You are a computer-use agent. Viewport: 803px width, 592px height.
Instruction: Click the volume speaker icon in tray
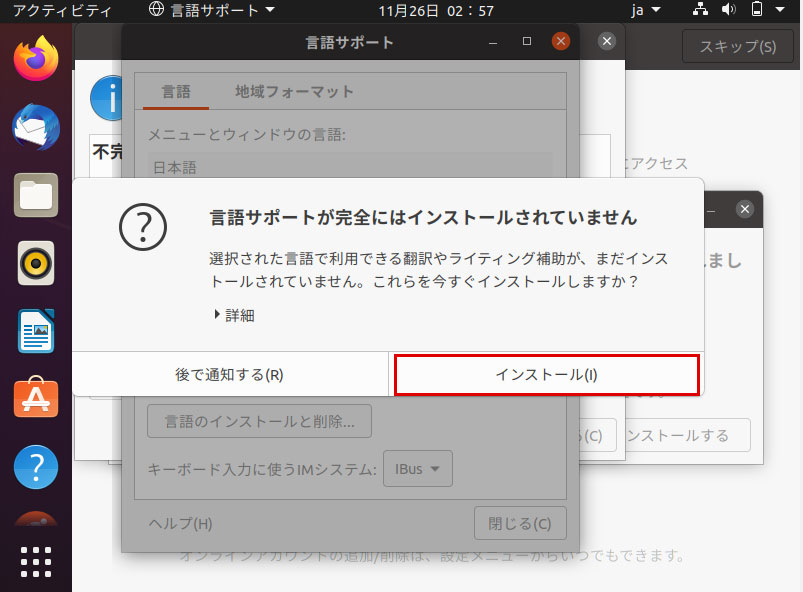pos(728,9)
